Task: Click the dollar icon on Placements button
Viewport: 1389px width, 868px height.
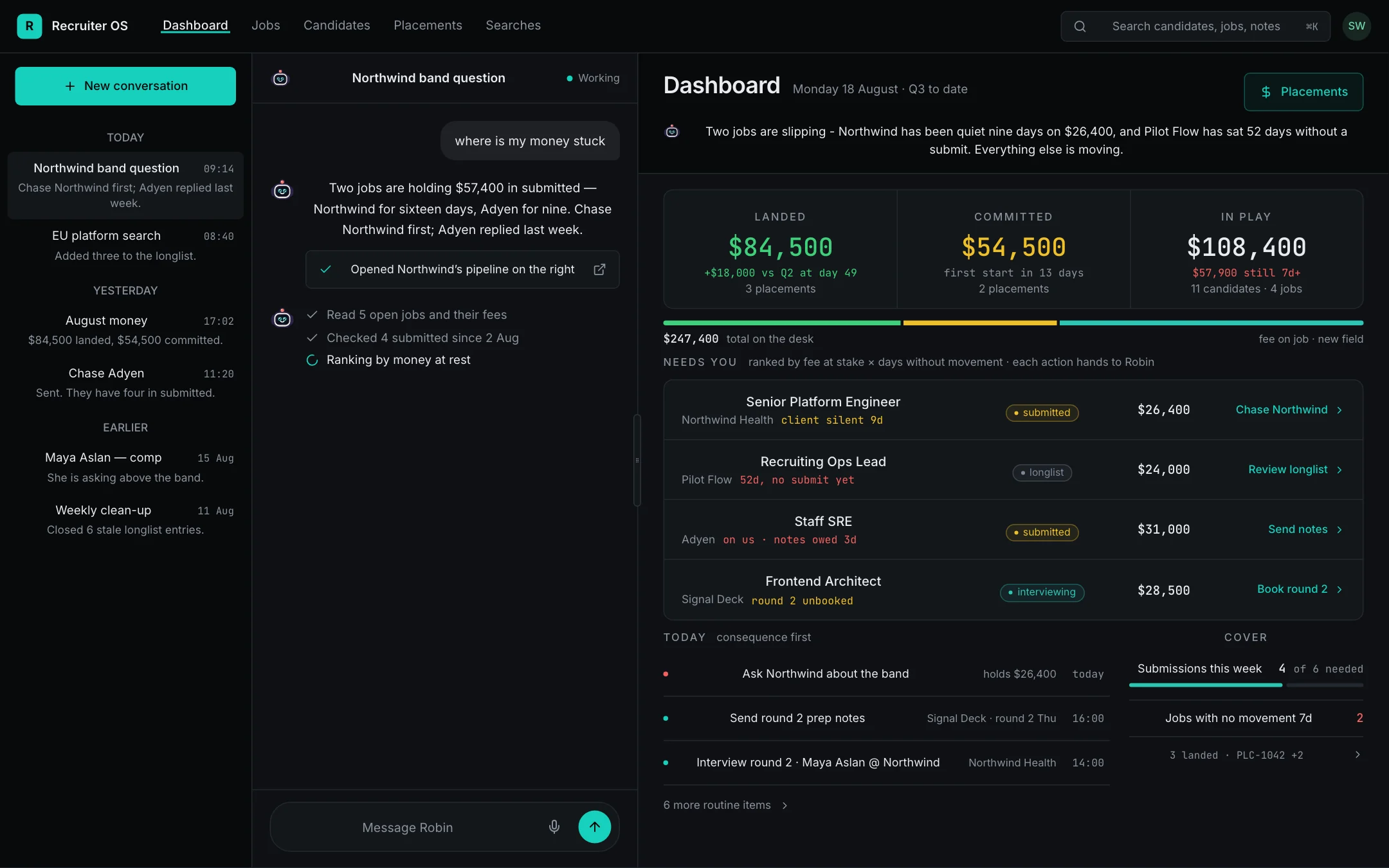Action: pyautogui.click(x=1266, y=92)
